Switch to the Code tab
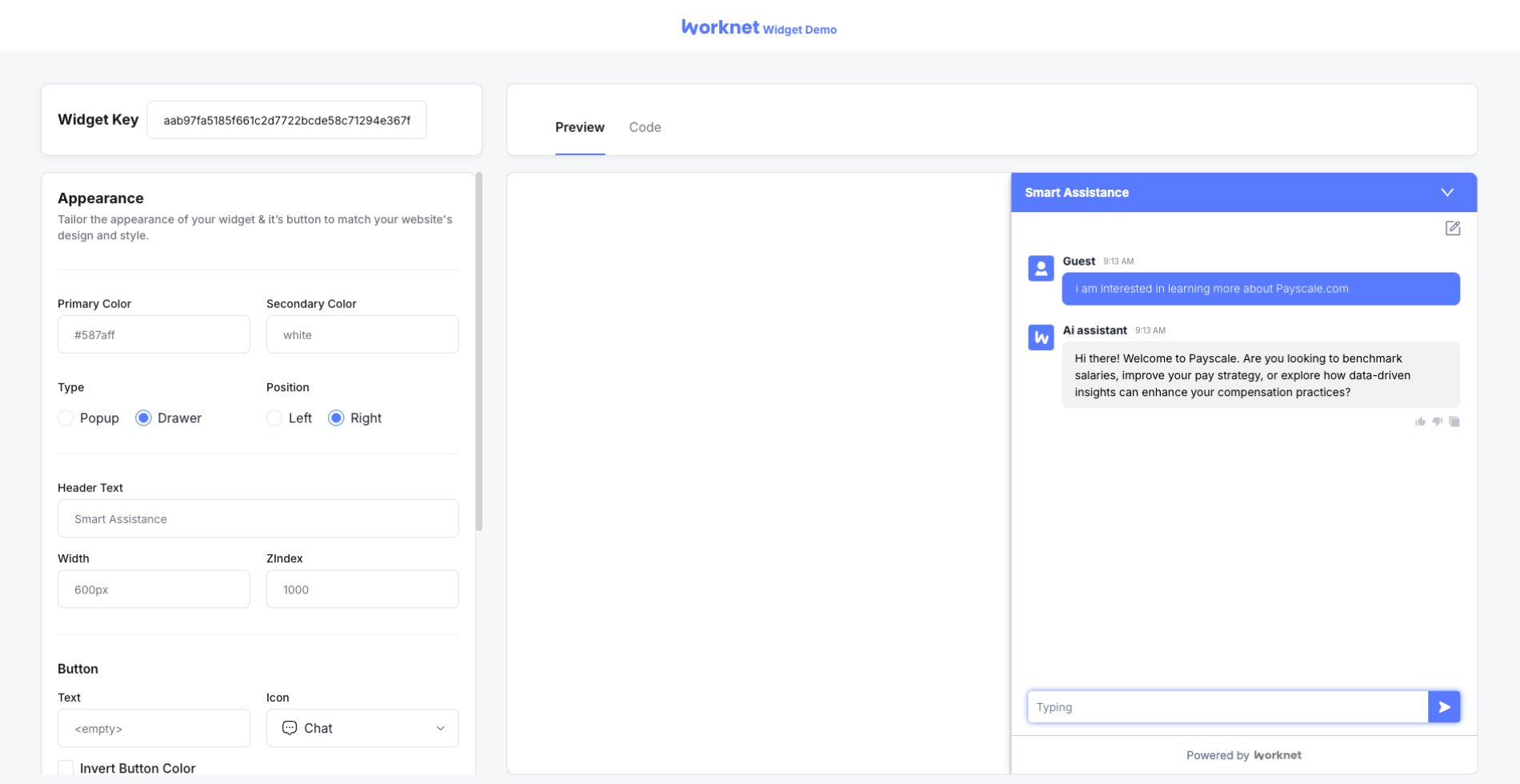1520x784 pixels. [x=645, y=127]
